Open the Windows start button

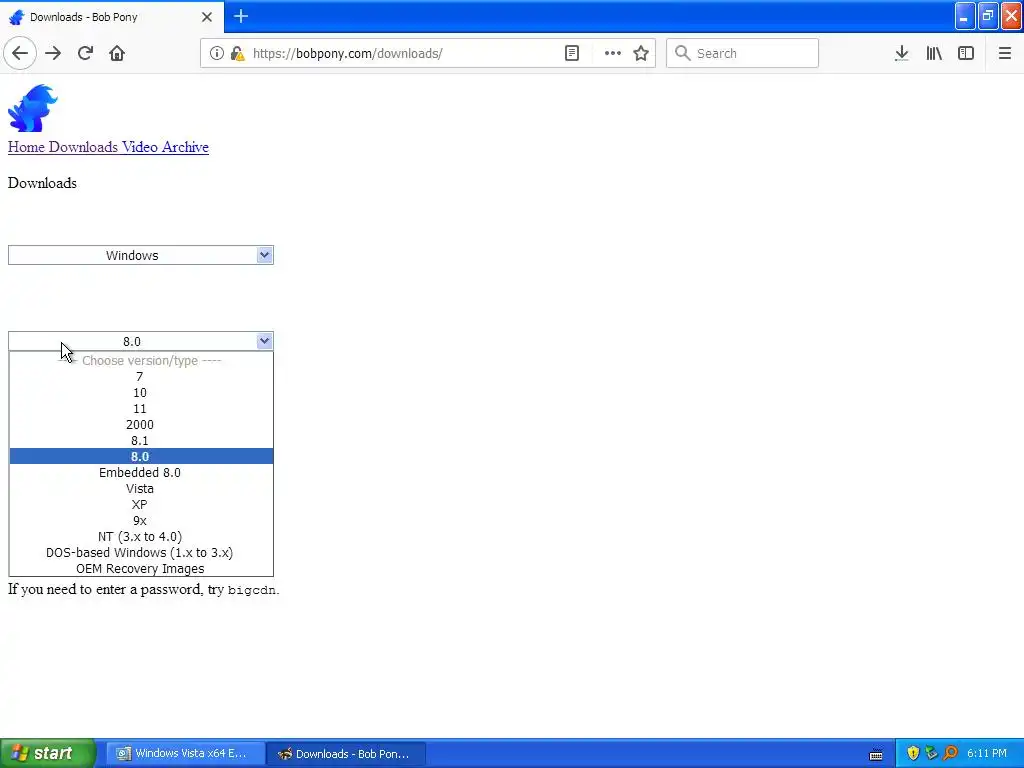(47, 753)
